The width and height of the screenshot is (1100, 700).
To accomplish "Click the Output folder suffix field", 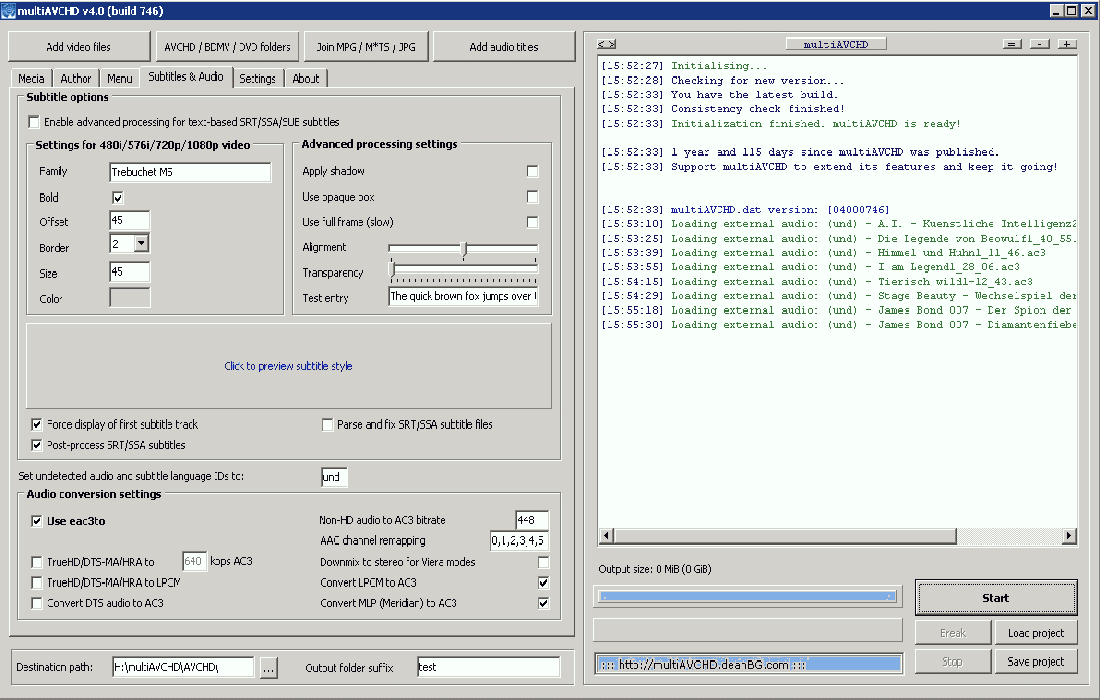I will (488, 667).
